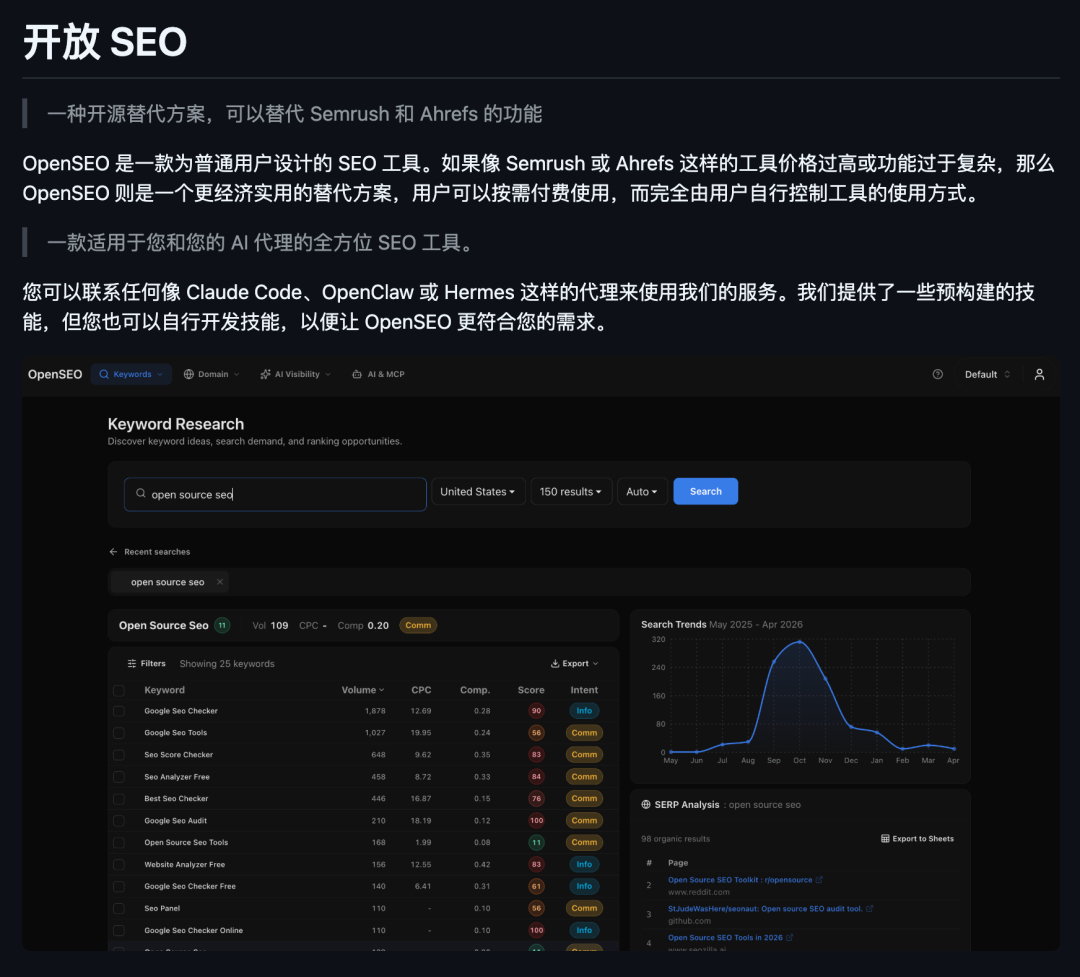The height and width of the screenshot is (977, 1080).
Task: Remove the 'open source seo' recent search
Action: pyautogui.click(x=220, y=582)
